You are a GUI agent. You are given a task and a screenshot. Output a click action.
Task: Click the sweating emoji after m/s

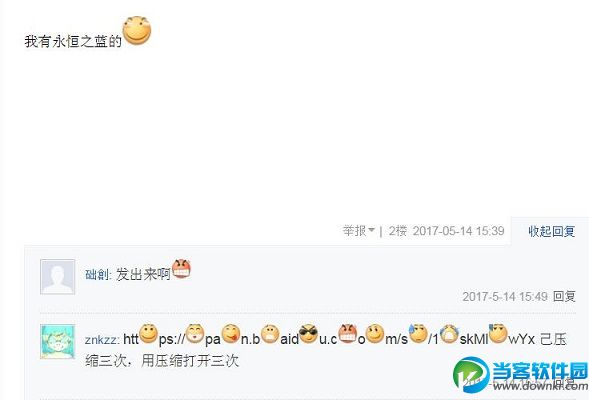point(418,334)
